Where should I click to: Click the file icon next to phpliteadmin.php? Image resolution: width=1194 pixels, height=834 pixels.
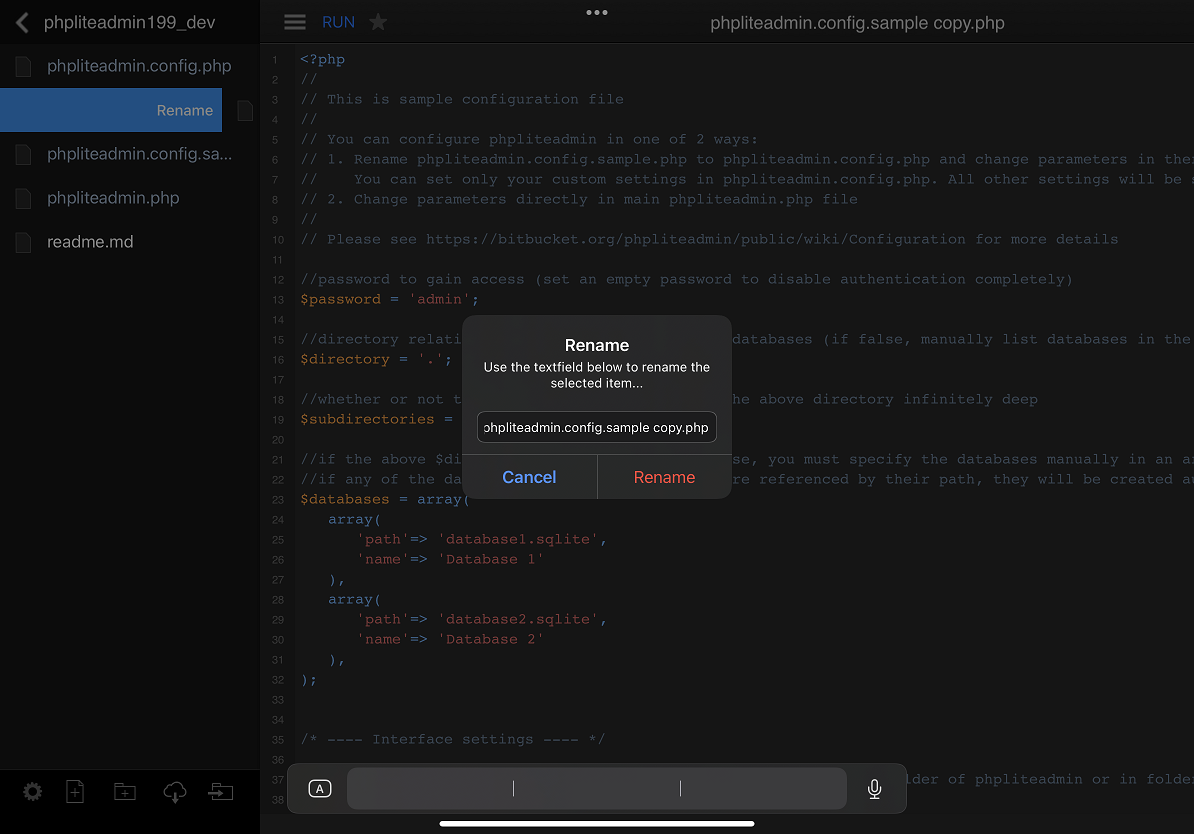tap(24, 198)
